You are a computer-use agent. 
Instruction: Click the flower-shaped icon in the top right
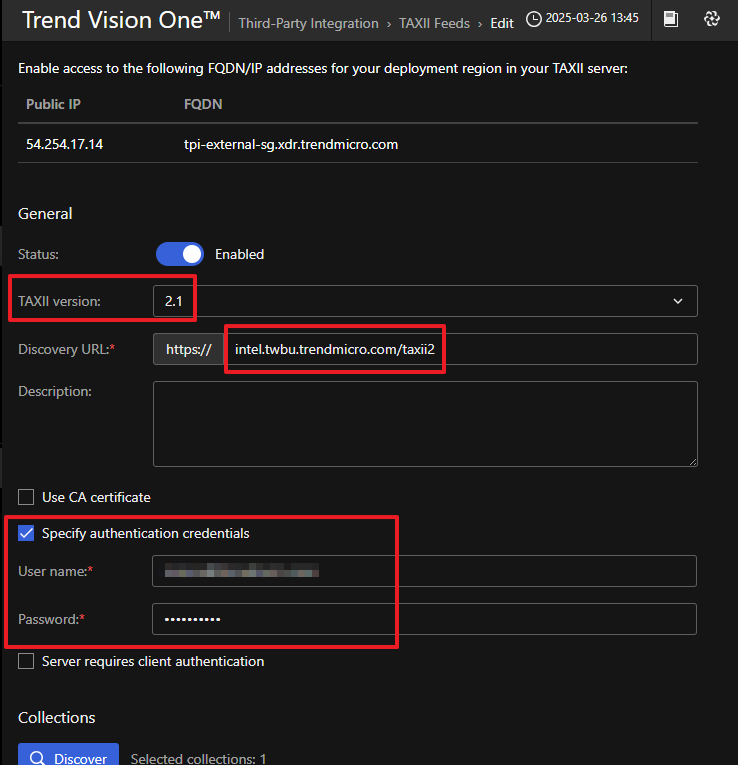pos(712,19)
